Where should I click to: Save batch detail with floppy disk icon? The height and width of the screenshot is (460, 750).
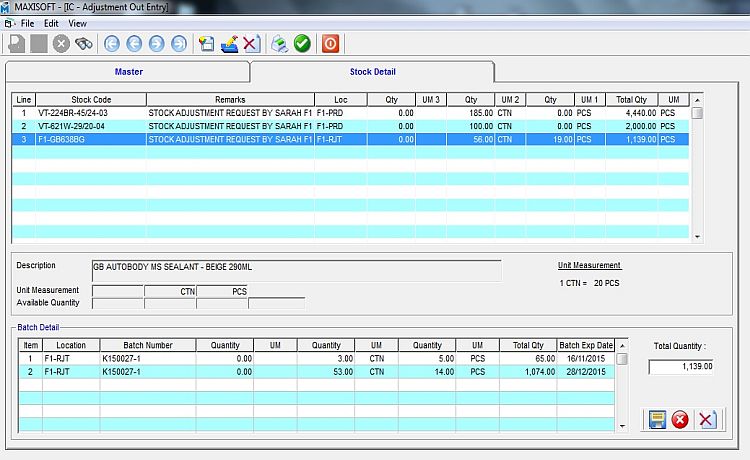pyautogui.click(x=656, y=419)
